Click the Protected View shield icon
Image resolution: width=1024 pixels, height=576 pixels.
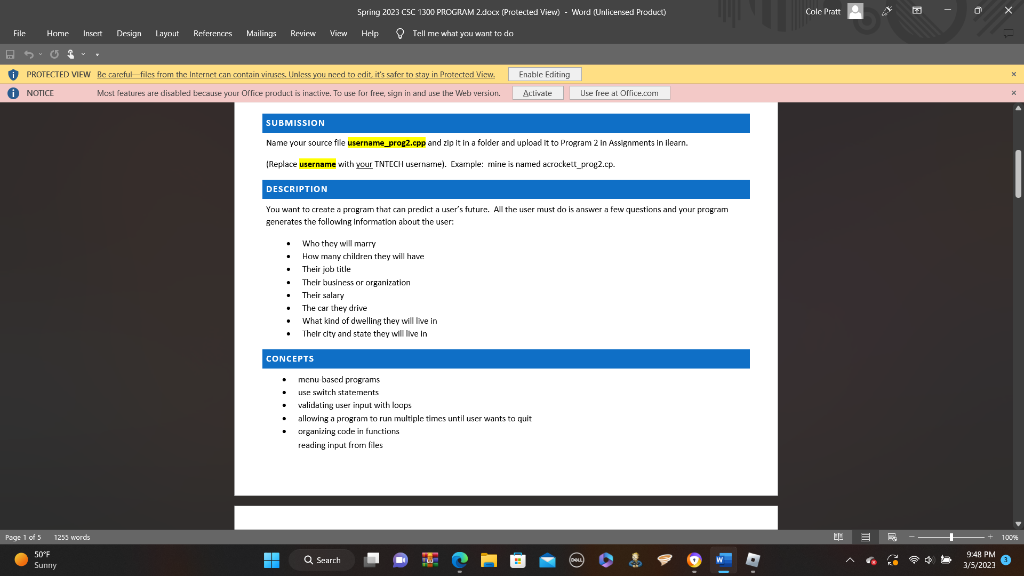pyautogui.click(x=13, y=74)
